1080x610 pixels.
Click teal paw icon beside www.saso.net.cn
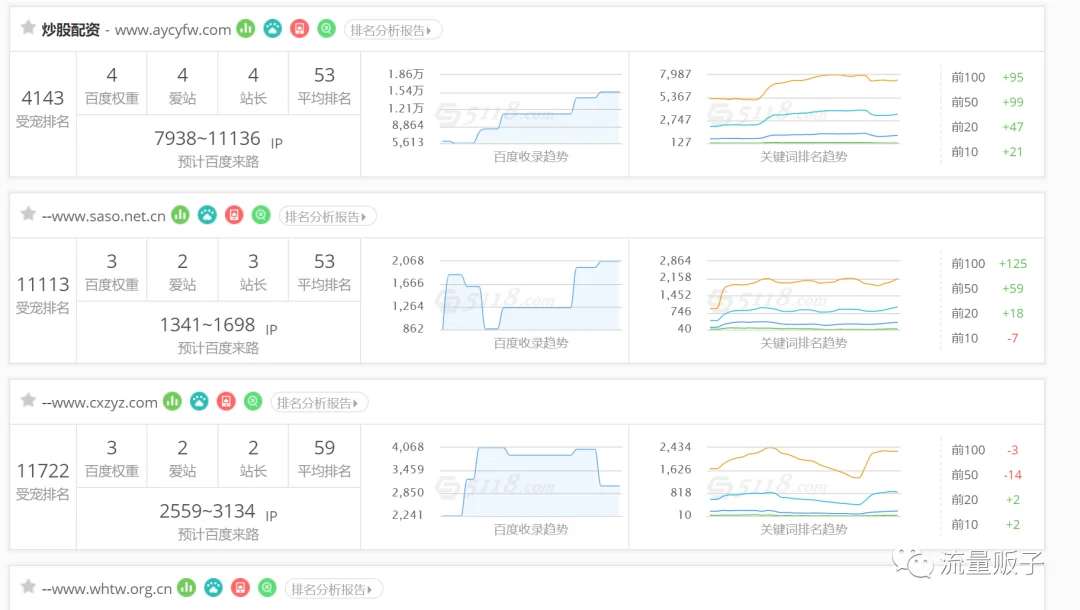[x=207, y=215]
